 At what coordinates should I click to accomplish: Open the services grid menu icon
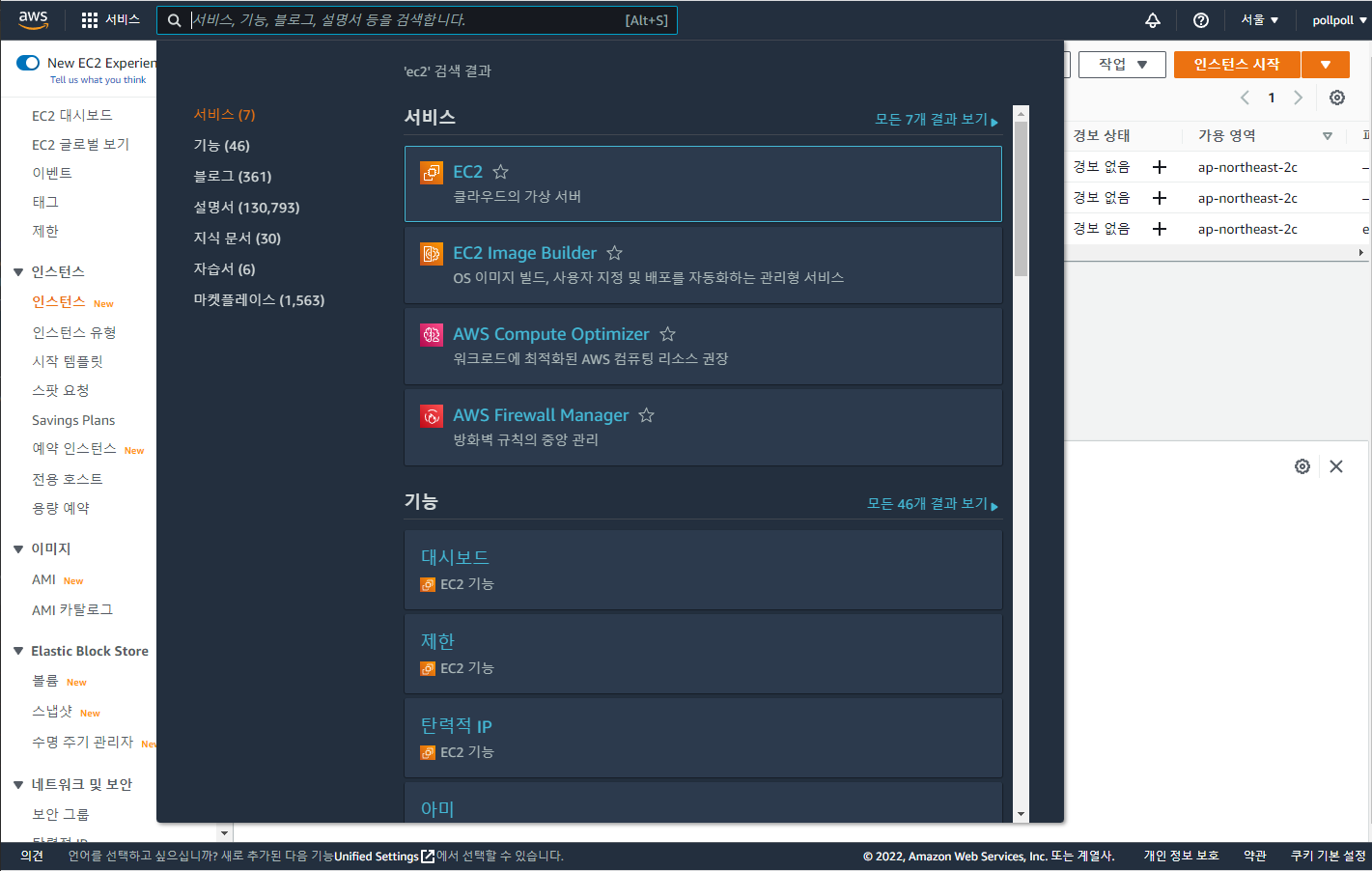[90, 20]
